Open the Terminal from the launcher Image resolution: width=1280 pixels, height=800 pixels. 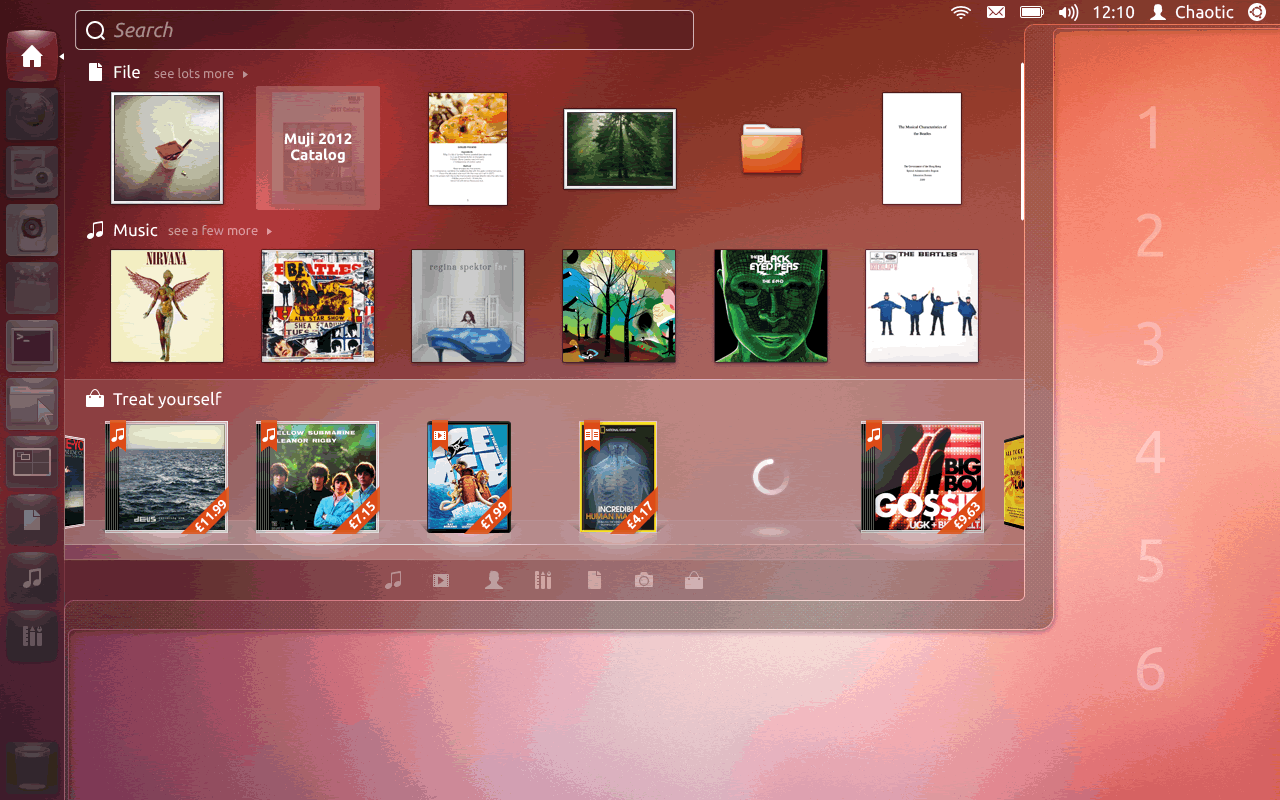coord(31,345)
